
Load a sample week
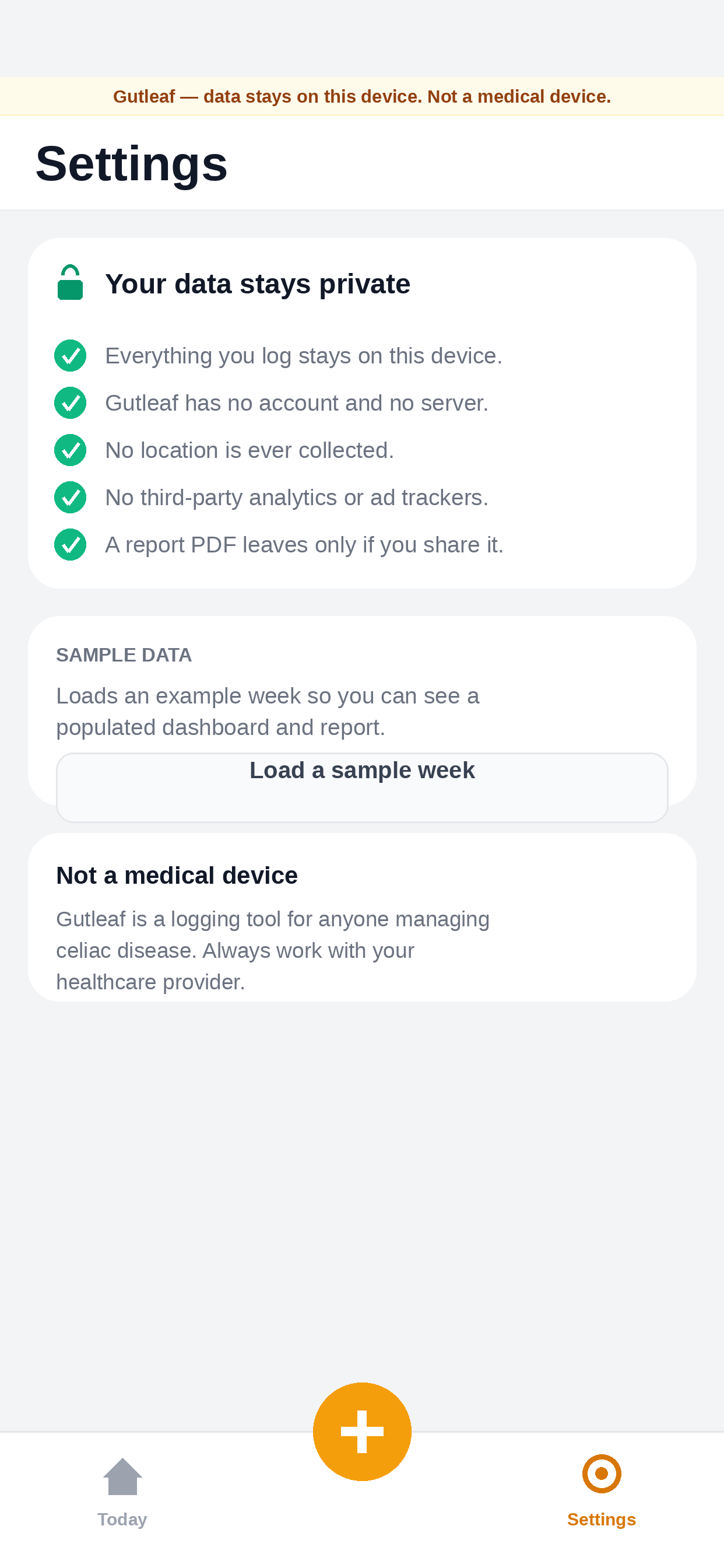(362, 787)
